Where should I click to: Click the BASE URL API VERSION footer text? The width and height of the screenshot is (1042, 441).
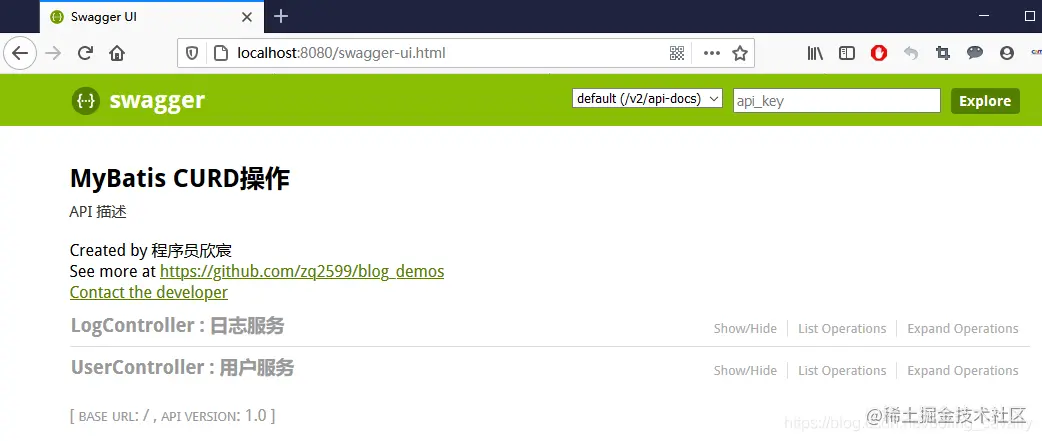[172, 416]
